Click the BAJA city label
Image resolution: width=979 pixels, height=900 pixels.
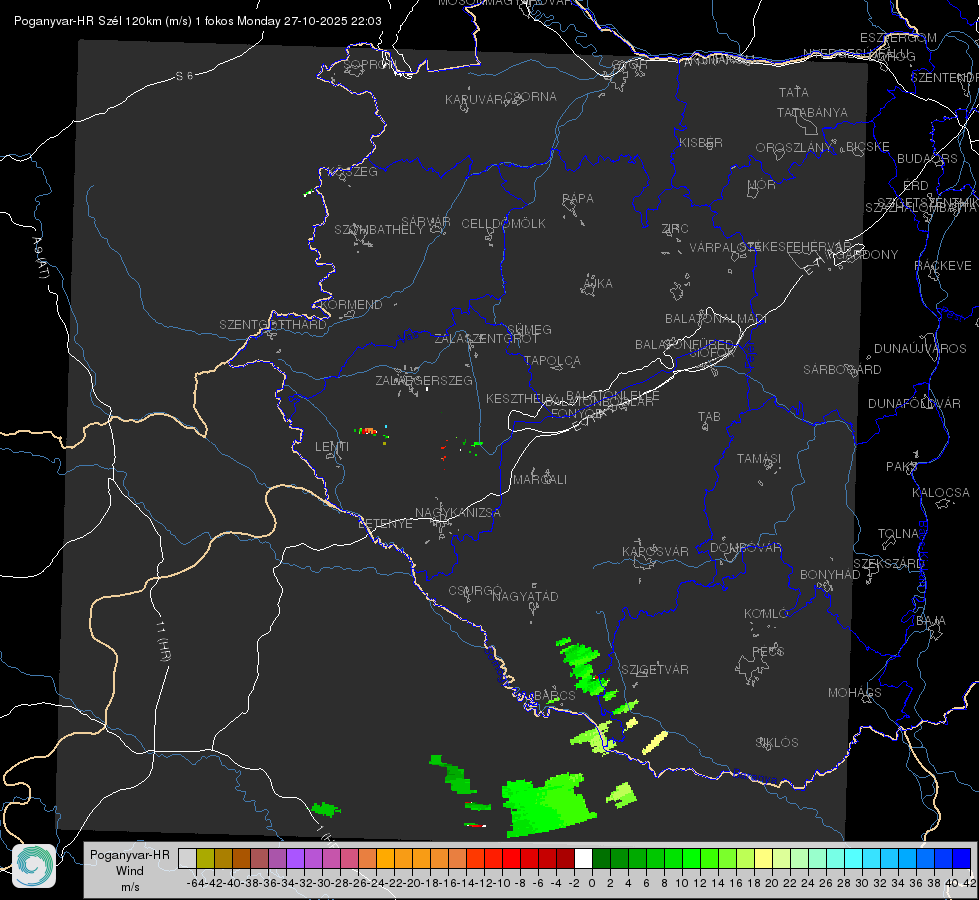(x=931, y=621)
